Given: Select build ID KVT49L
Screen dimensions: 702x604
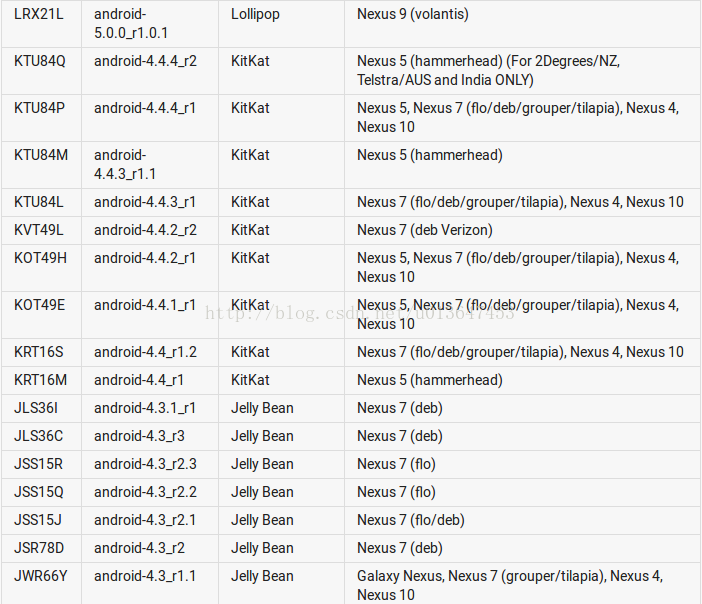Looking at the screenshot, I should pos(39,230).
